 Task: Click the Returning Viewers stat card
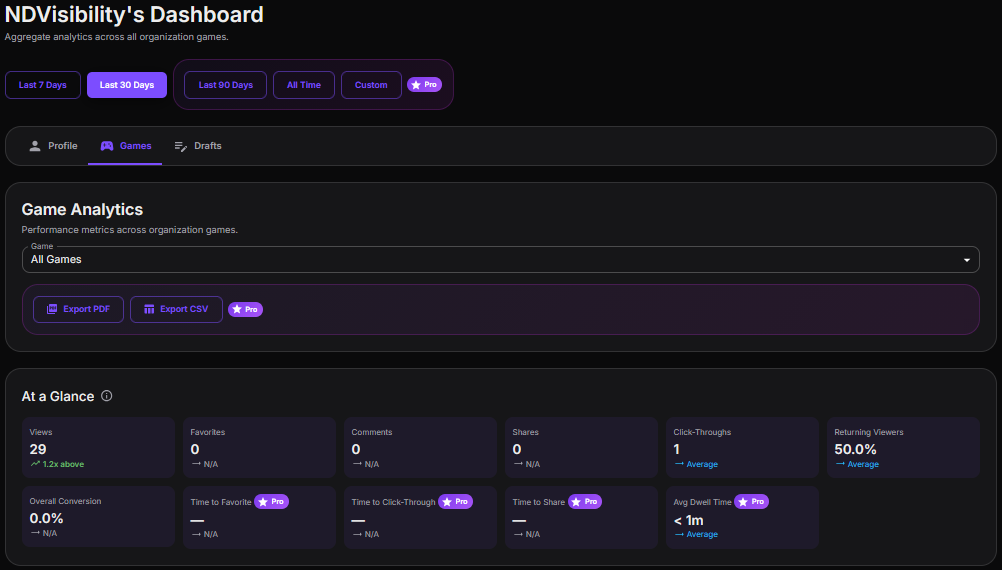point(904,447)
